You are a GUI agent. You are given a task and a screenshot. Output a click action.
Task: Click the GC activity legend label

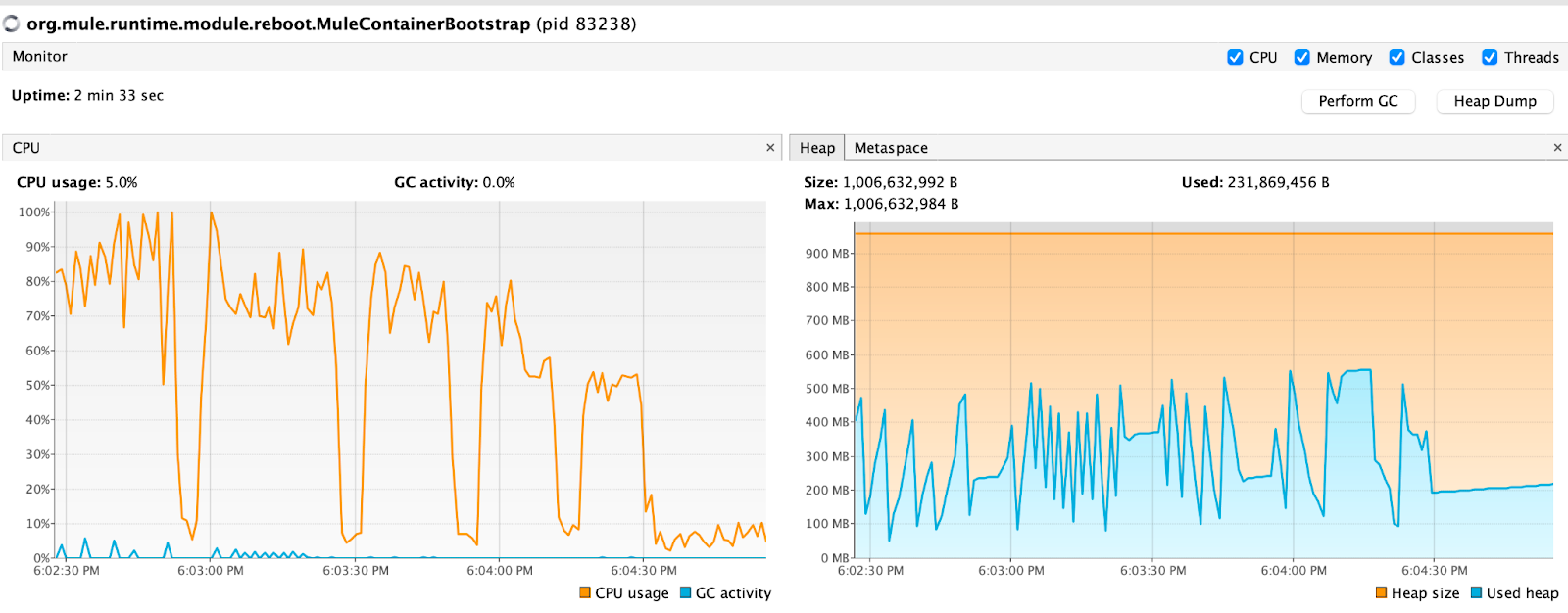[733, 593]
